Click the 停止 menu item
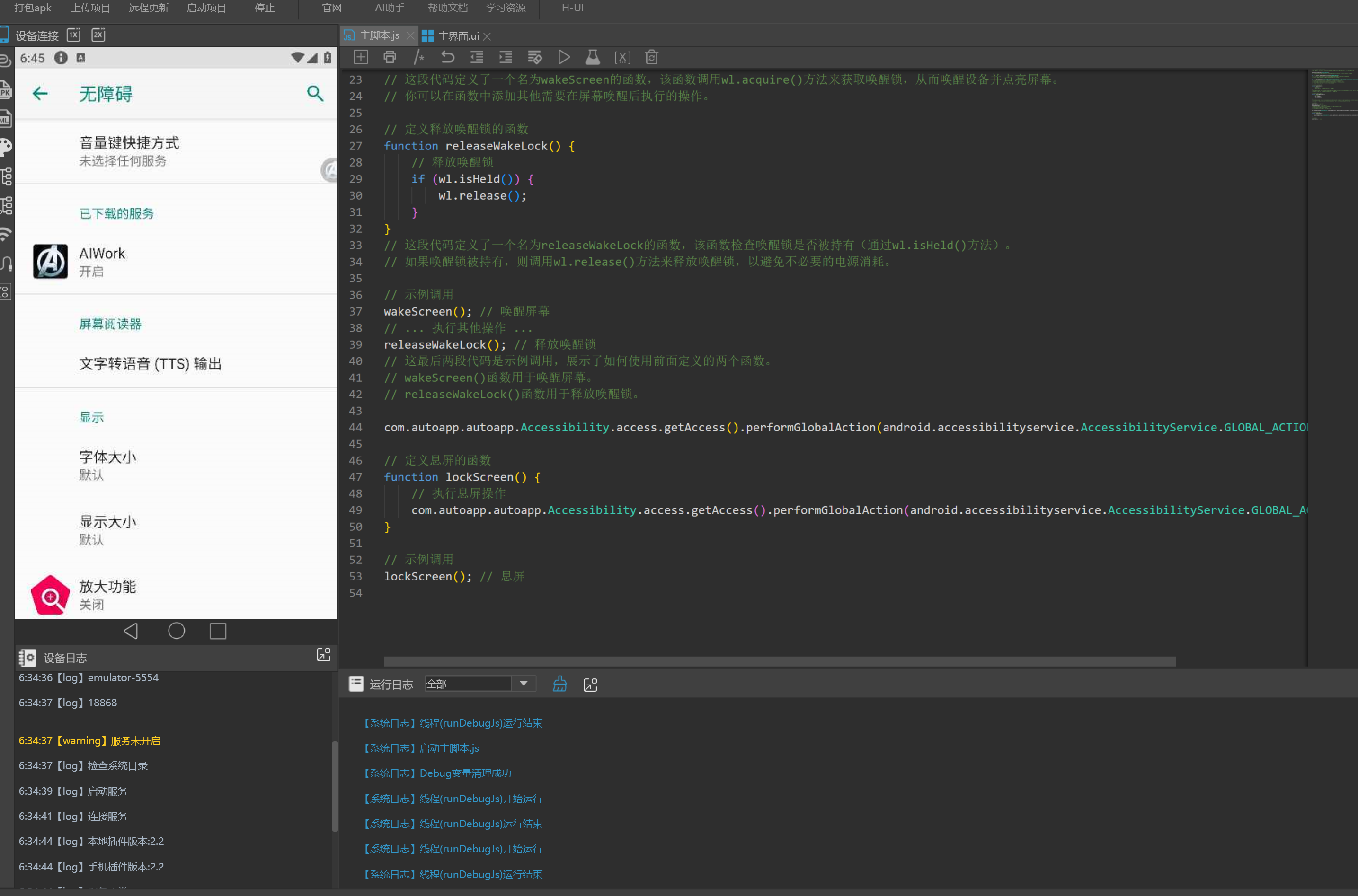 click(264, 8)
